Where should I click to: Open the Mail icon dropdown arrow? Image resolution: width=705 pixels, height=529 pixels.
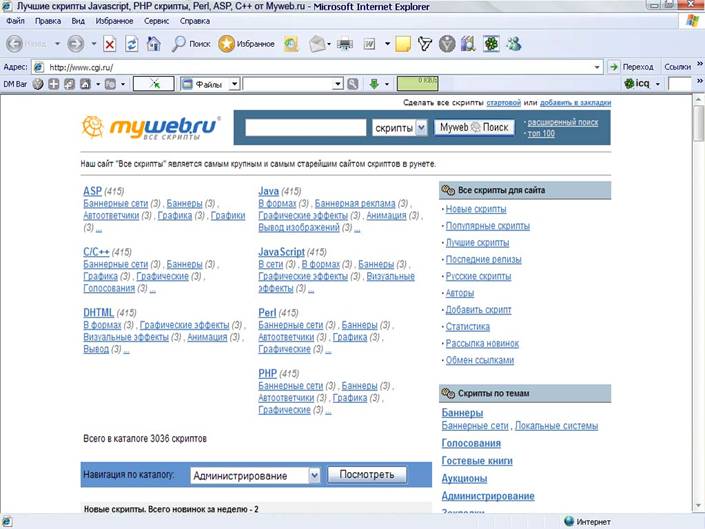(329, 44)
